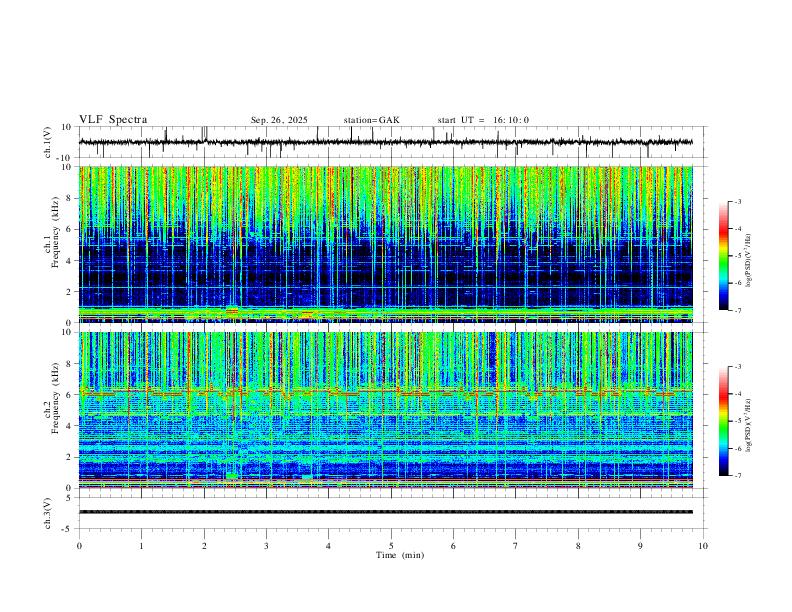Click the ch.1 voltage waveform trace
This screenshot has height=612, width=792.
(385, 142)
